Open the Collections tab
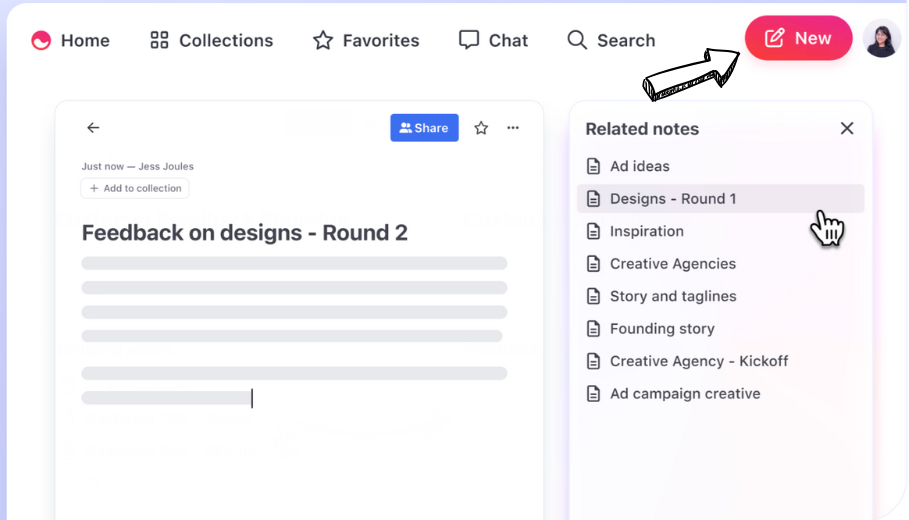 click(211, 41)
